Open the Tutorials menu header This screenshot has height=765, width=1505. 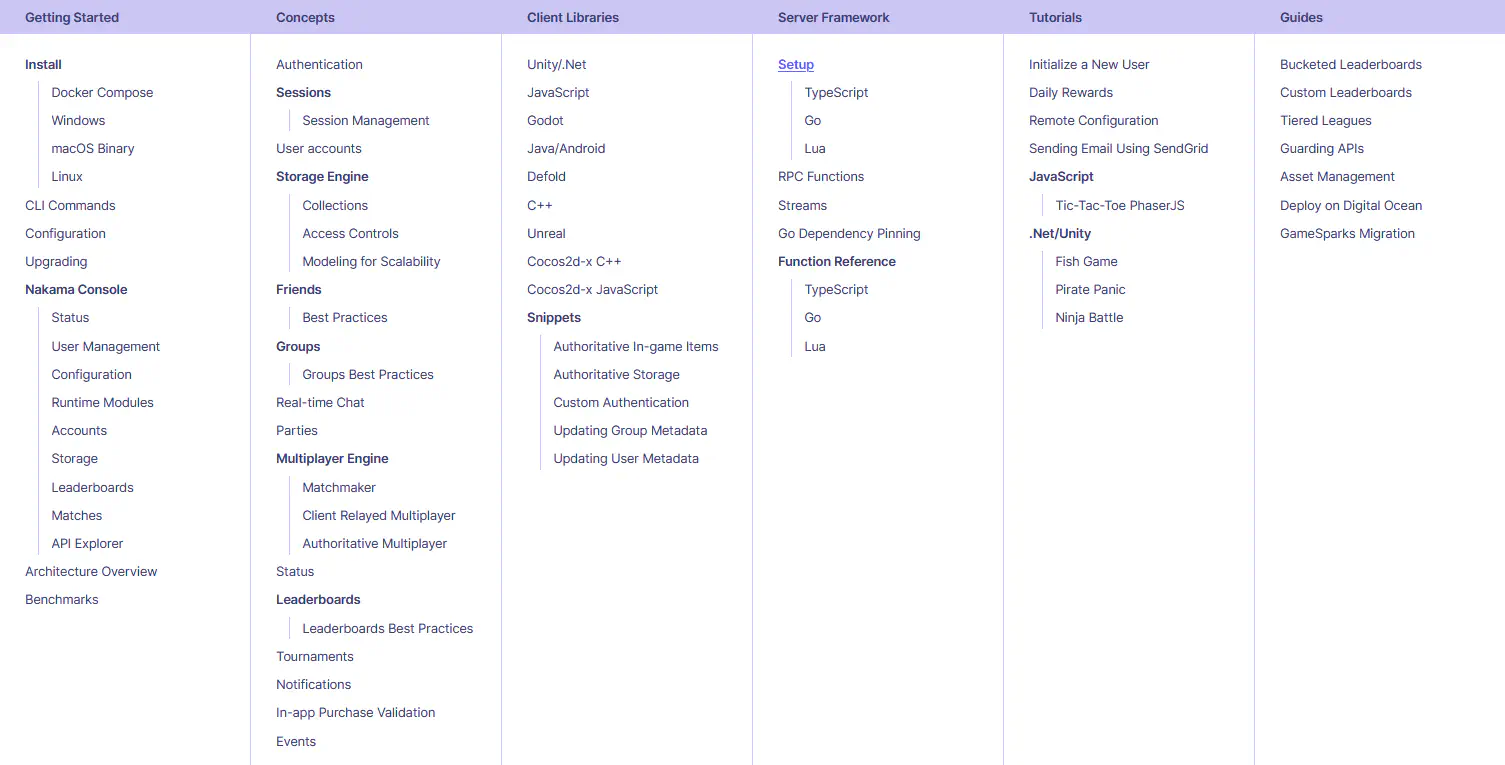point(1055,17)
